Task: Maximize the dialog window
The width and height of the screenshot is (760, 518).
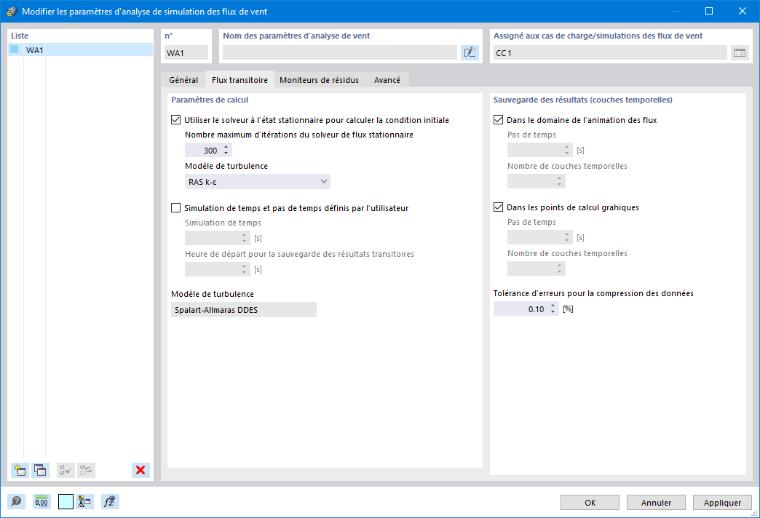Action: click(x=709, y=11)
